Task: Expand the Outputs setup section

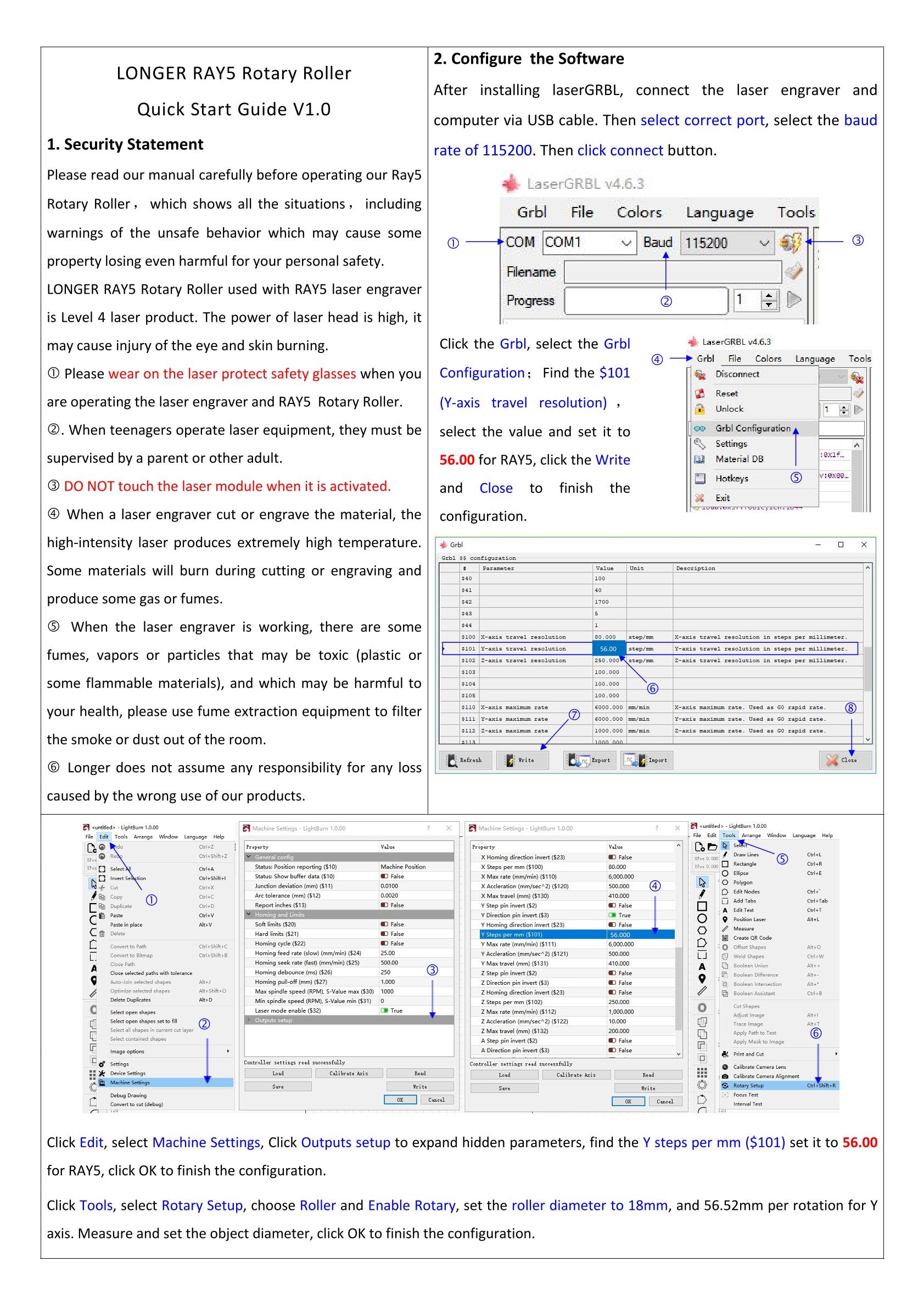Action: (x=249, y=1020)
